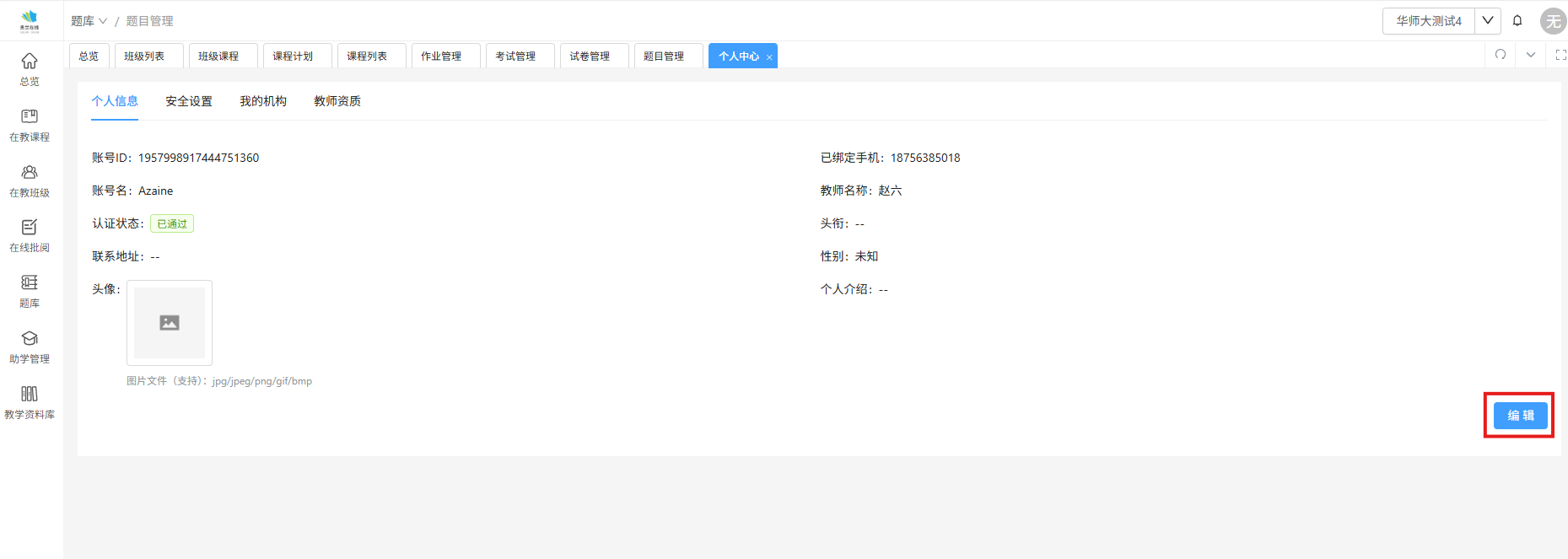The image size is (1568, 559).
Task: Click the blue 编辑 button
Action: tap(1520, 416)
